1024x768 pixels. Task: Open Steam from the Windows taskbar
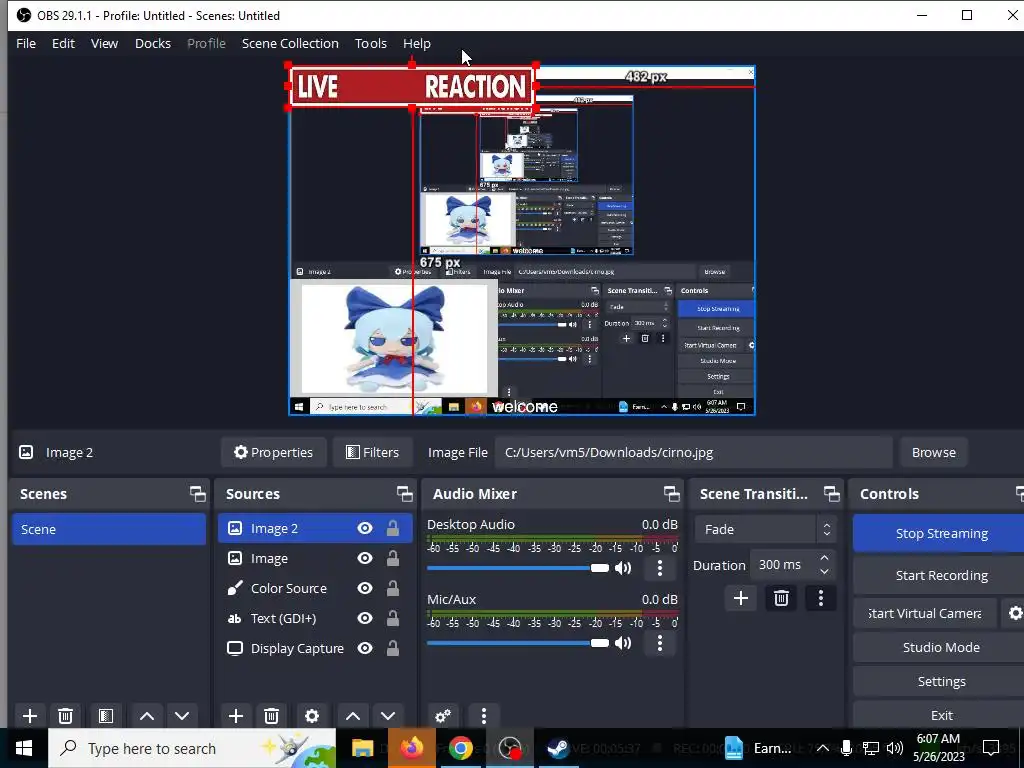[558, 748]
